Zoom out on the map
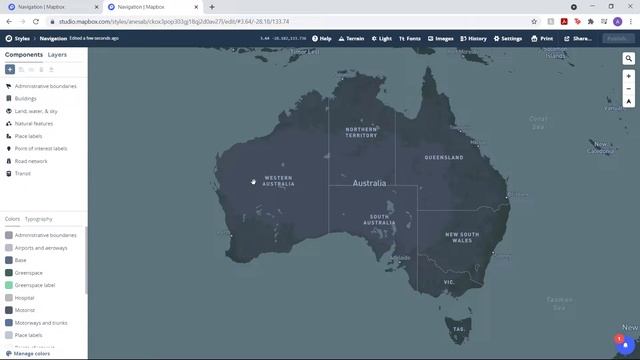This screenshot has height=360, width=640. click(x=629, y=89)
